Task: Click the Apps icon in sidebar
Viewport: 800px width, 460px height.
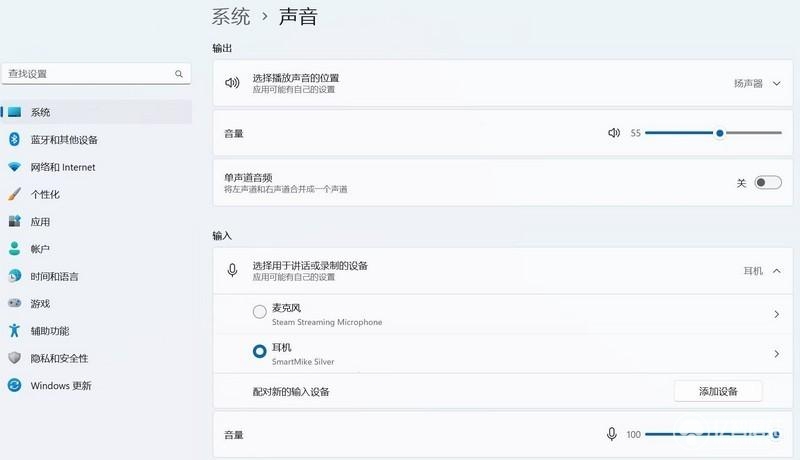Action: tap(14, 221)
